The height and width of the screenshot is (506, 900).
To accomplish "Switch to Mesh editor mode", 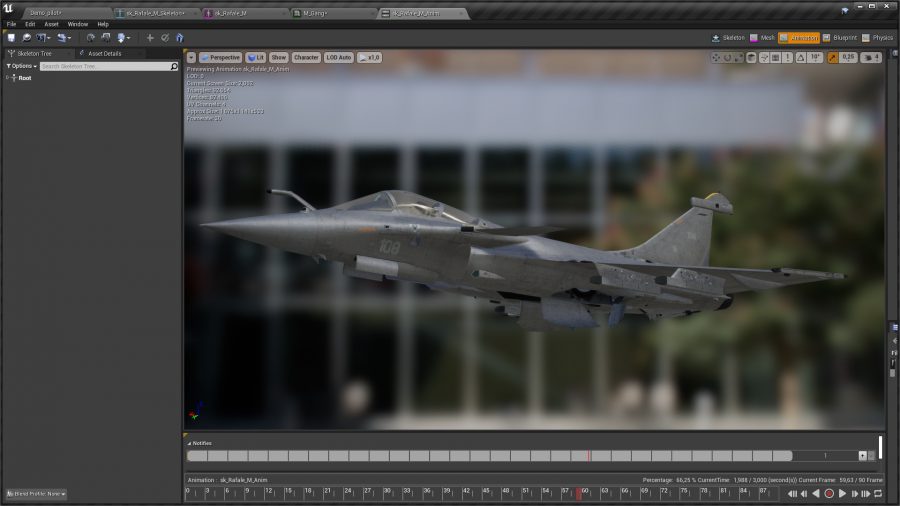I will 762,38.
